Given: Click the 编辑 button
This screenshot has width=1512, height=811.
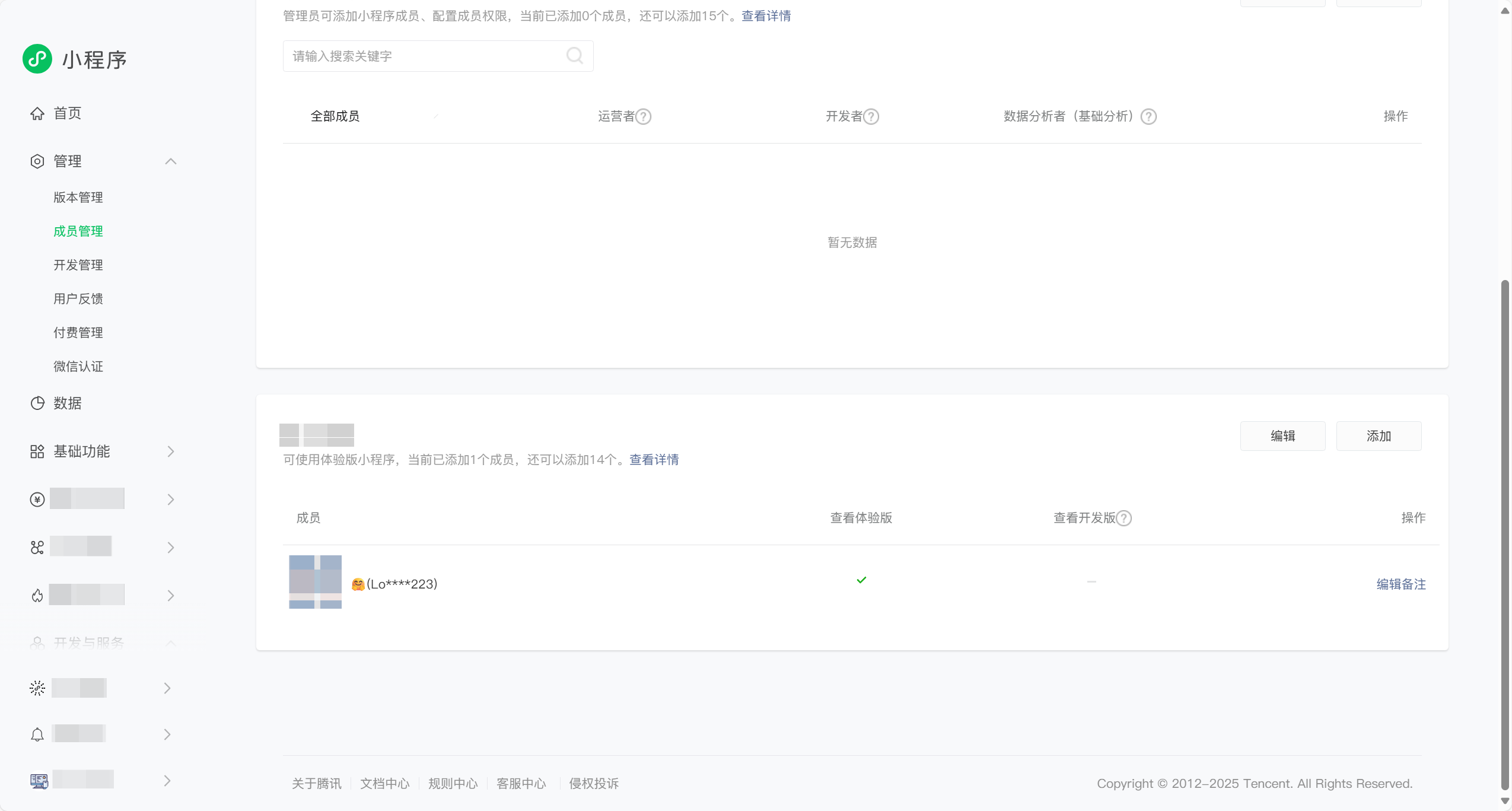Looking at the screenshot, I should tap(1282, 436).
